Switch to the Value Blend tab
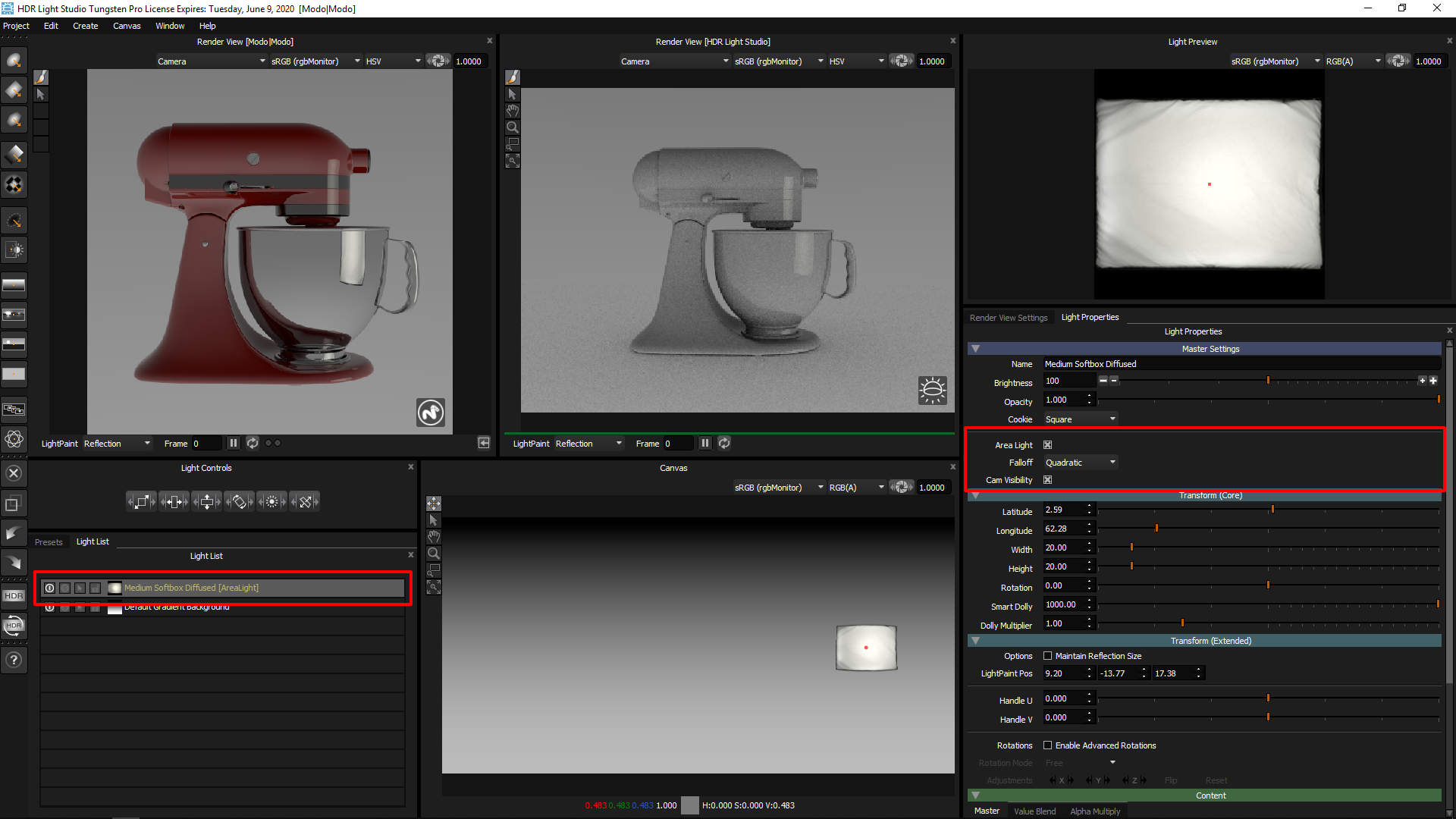The image size is (1456, 819). tap(1034, 811)
